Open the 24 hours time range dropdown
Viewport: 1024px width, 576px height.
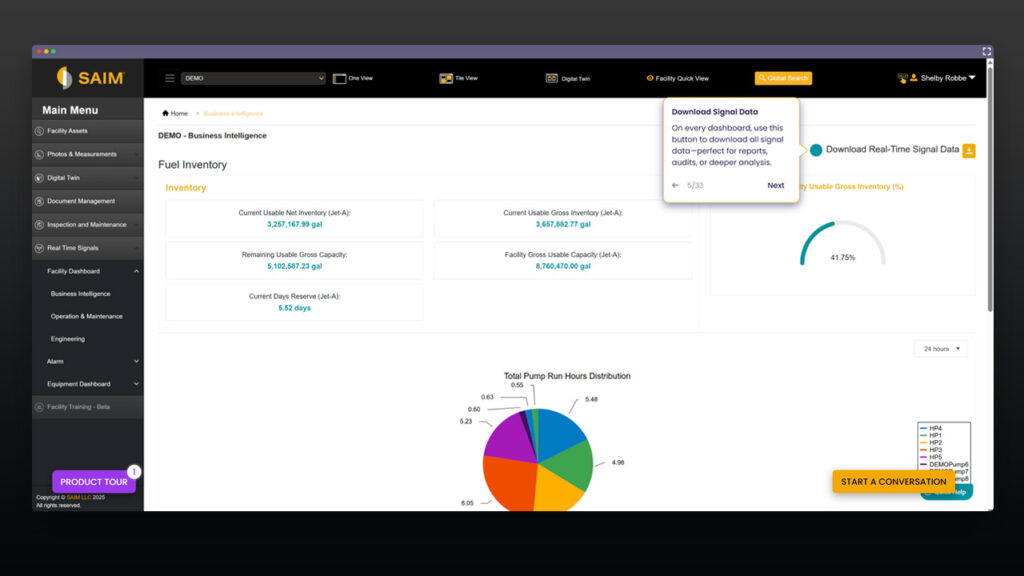coord(940,349)
